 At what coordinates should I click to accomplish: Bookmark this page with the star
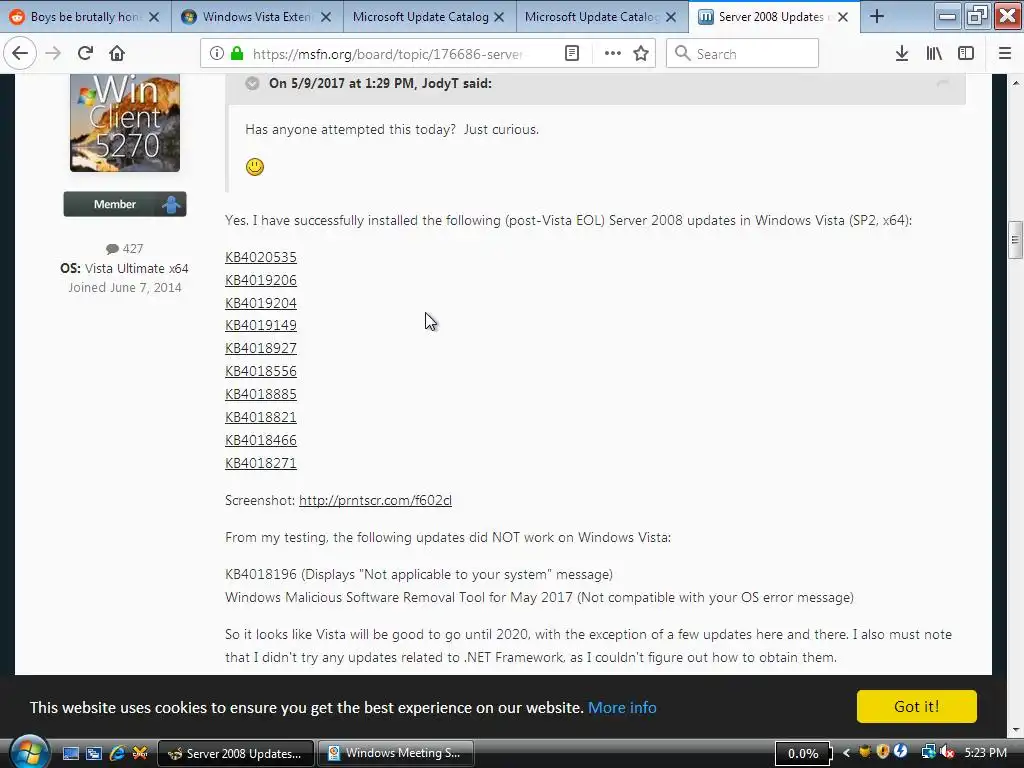[x=641, y=54]
